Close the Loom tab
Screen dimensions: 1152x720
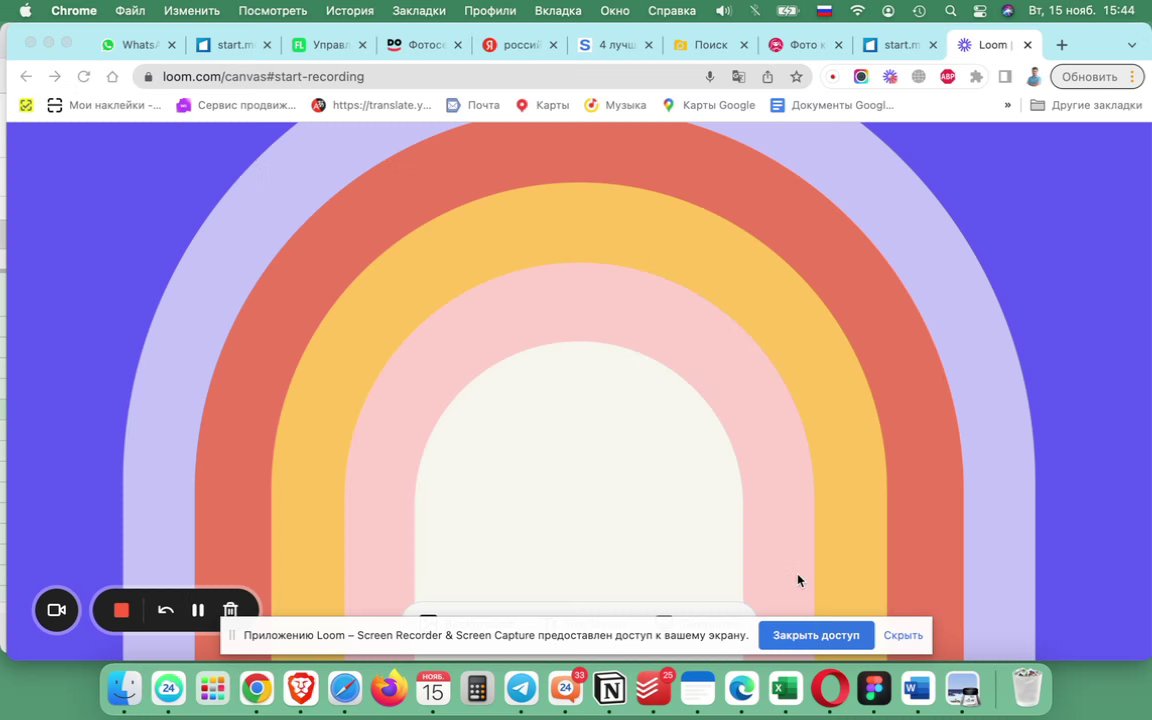click(x=1028, y=45)
